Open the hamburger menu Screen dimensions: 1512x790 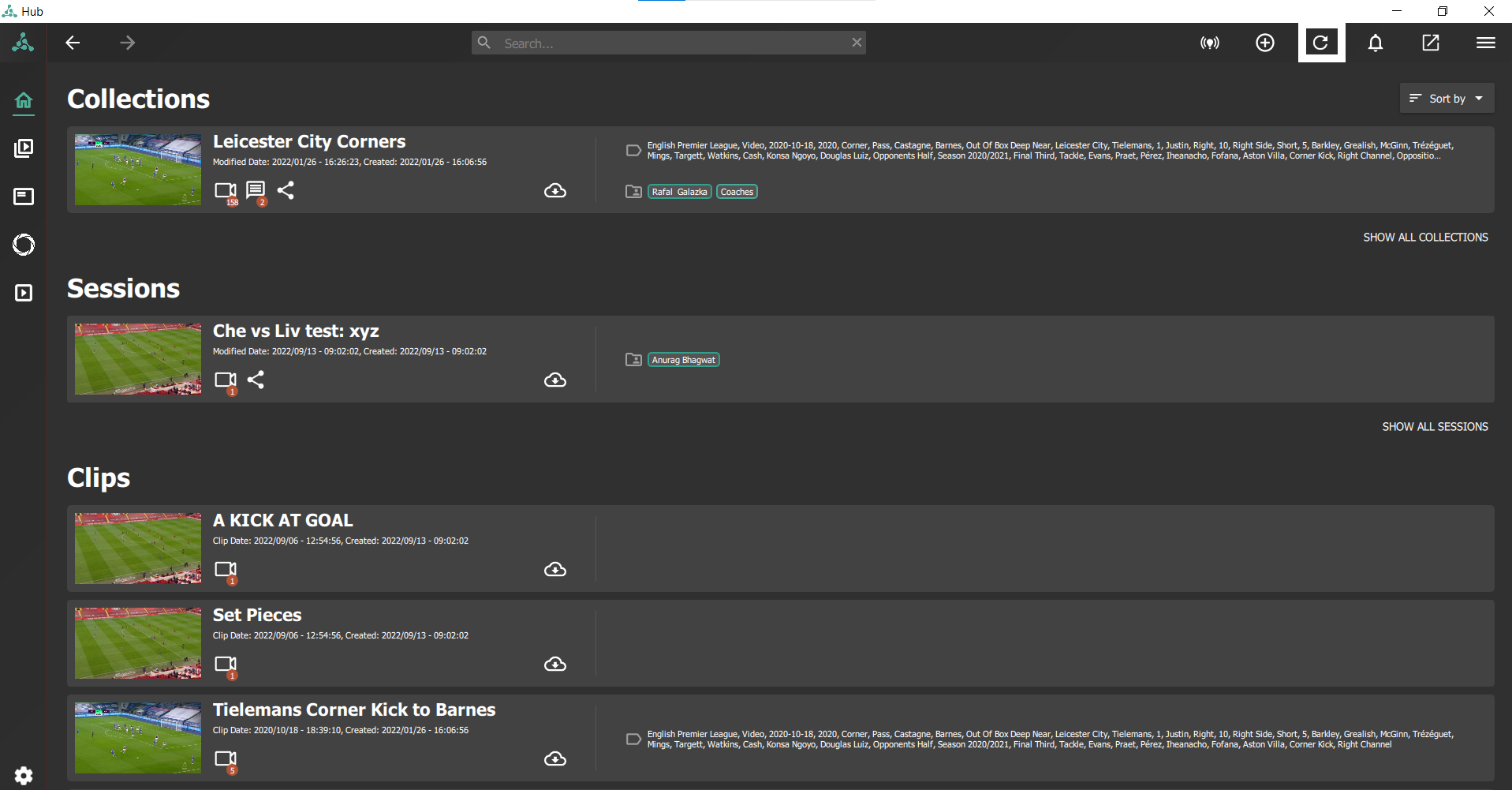pos(1486,43)
